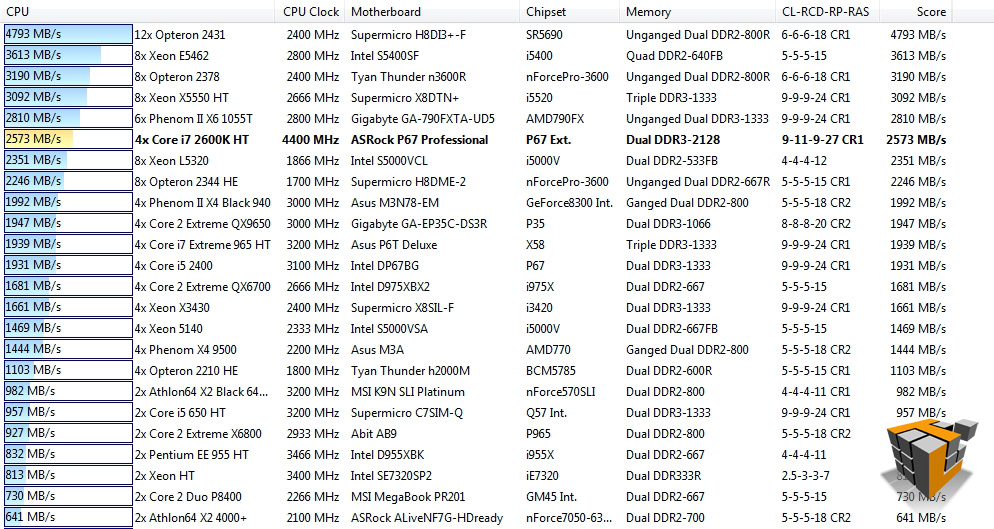Click the 1103 MB/s score cell at right
This screenshot has height=529, width=994.
click(x=918, y=370)
